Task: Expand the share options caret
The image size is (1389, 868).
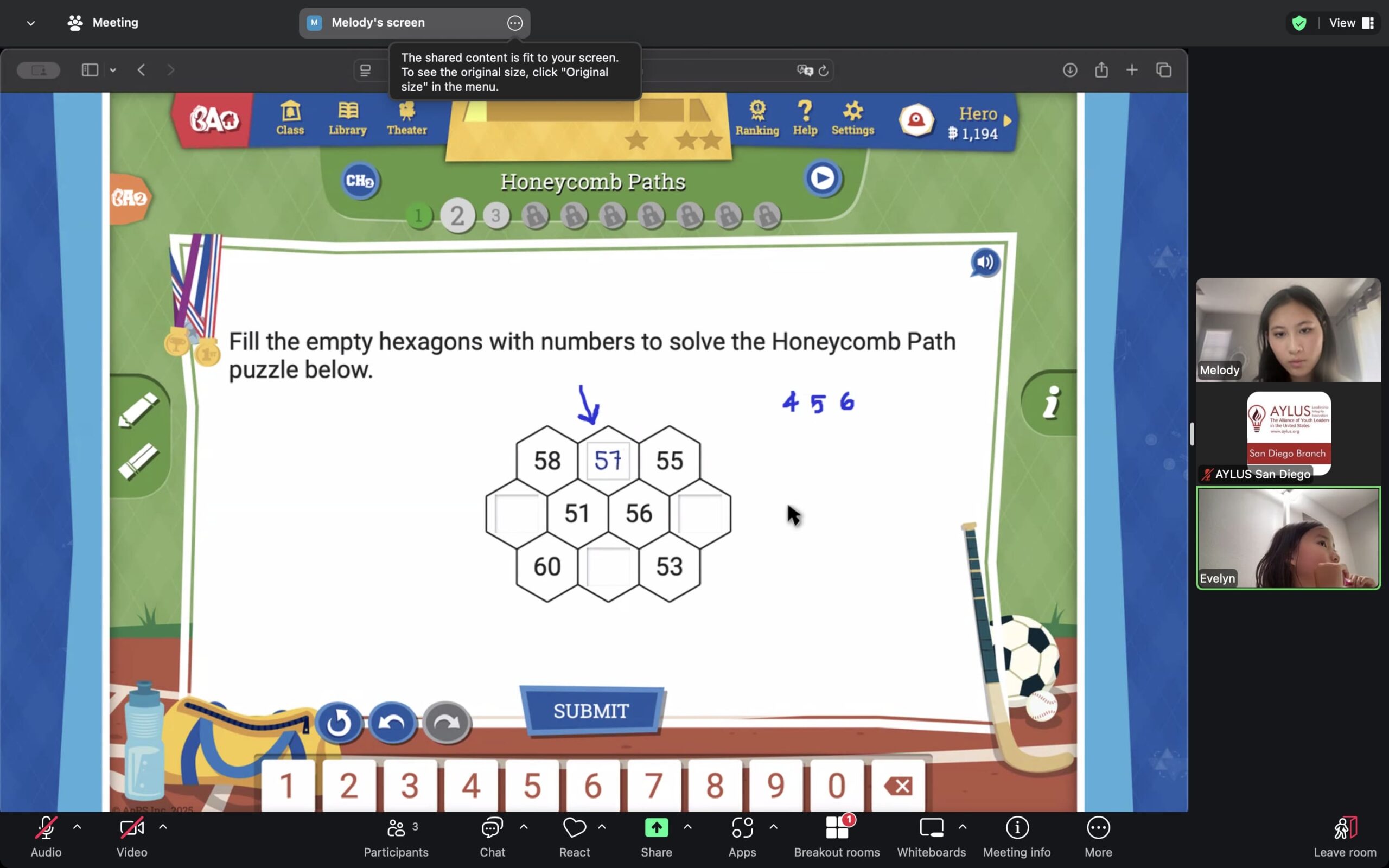Action: click(x=687, y=827)
